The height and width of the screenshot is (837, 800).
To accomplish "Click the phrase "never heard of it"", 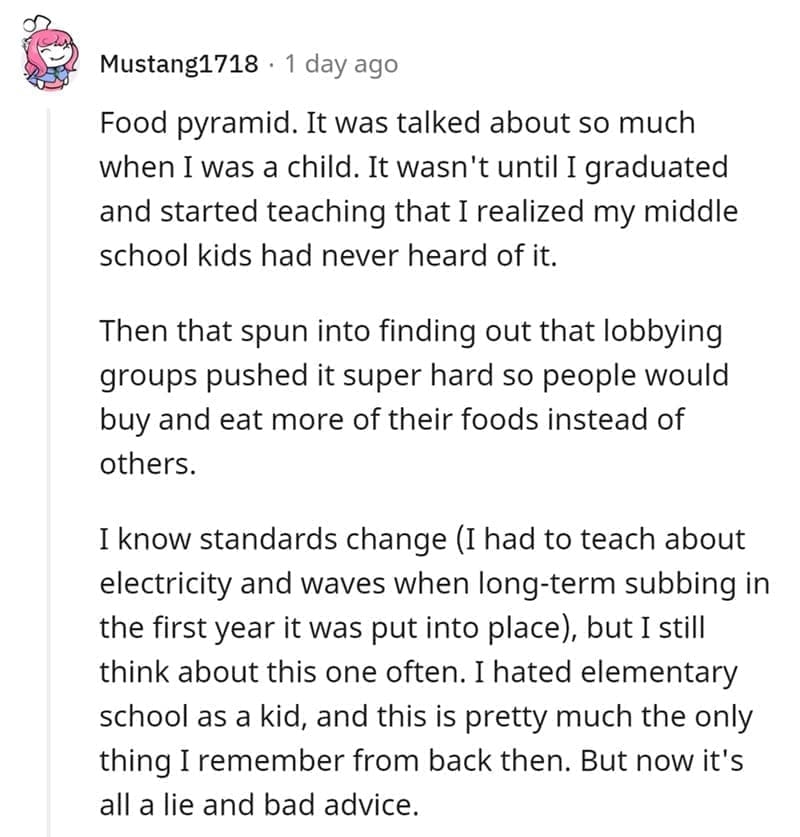I will point(465,255).
